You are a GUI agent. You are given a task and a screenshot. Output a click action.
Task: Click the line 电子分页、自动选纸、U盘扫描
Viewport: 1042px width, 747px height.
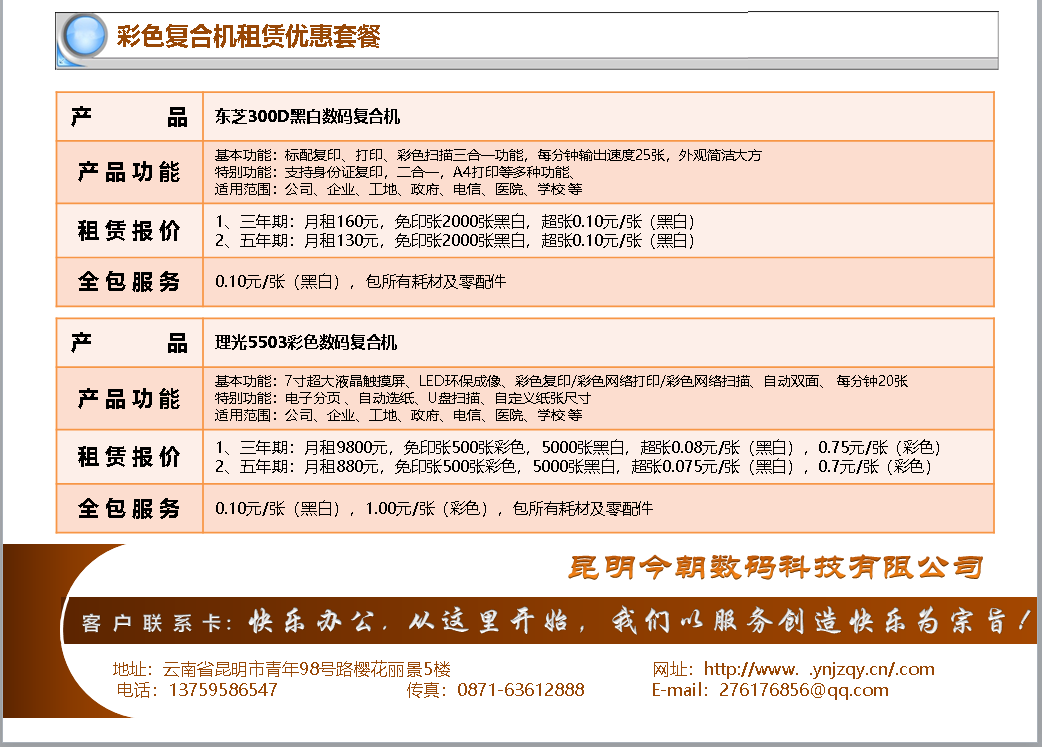click(x=402, y=398)
